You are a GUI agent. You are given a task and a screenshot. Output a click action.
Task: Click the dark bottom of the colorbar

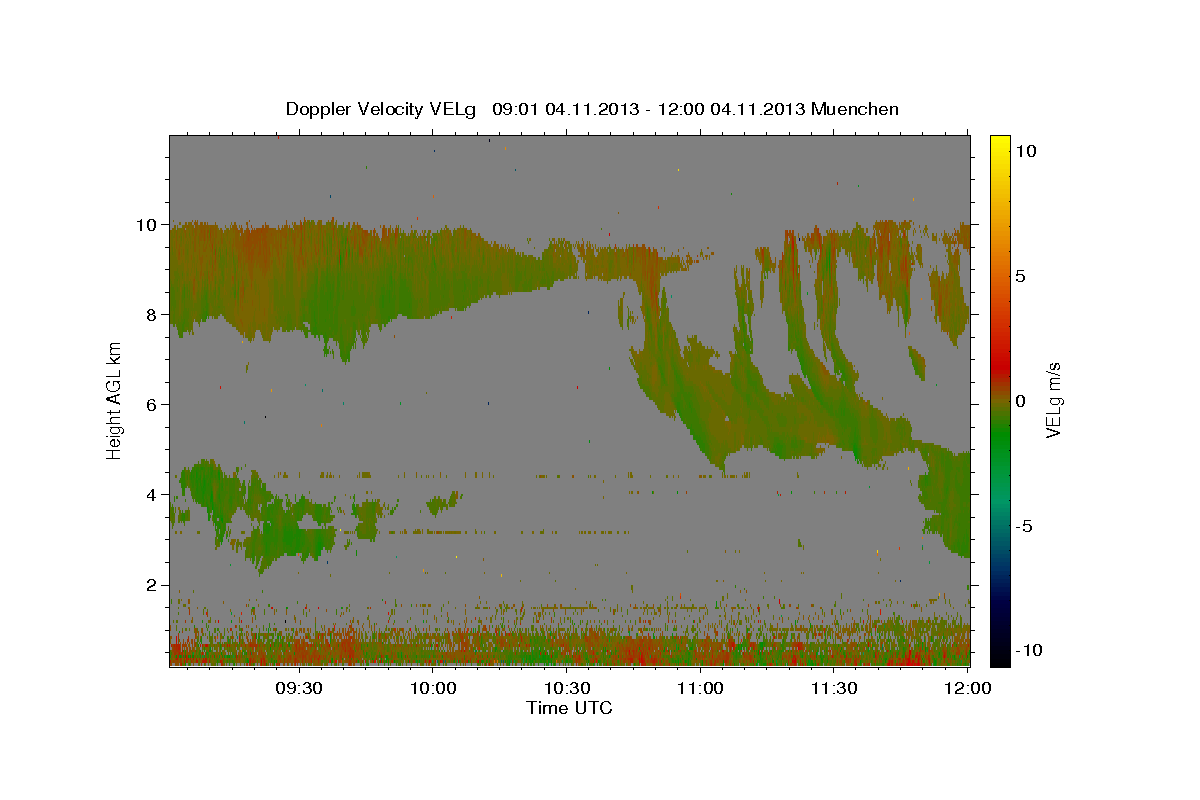point(999,655)
